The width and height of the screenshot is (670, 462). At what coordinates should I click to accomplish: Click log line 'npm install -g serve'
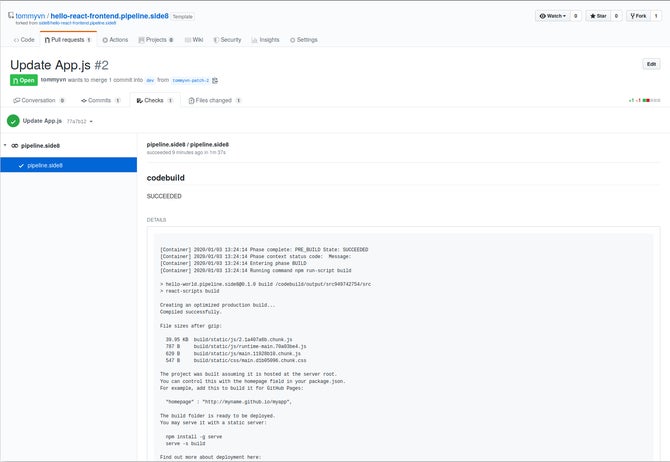(x=194, y=437)
